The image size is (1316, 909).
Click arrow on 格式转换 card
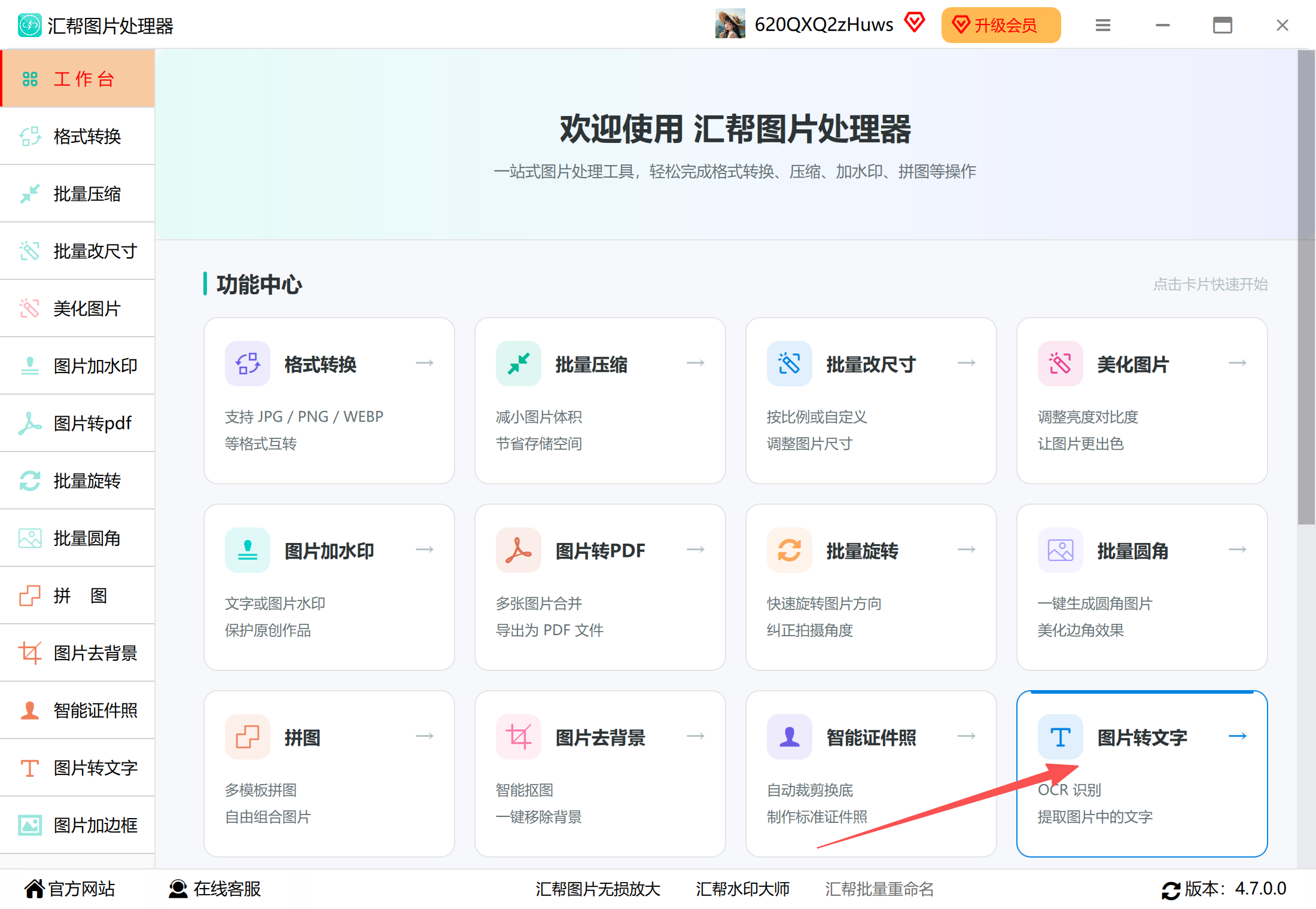(425, 363)
